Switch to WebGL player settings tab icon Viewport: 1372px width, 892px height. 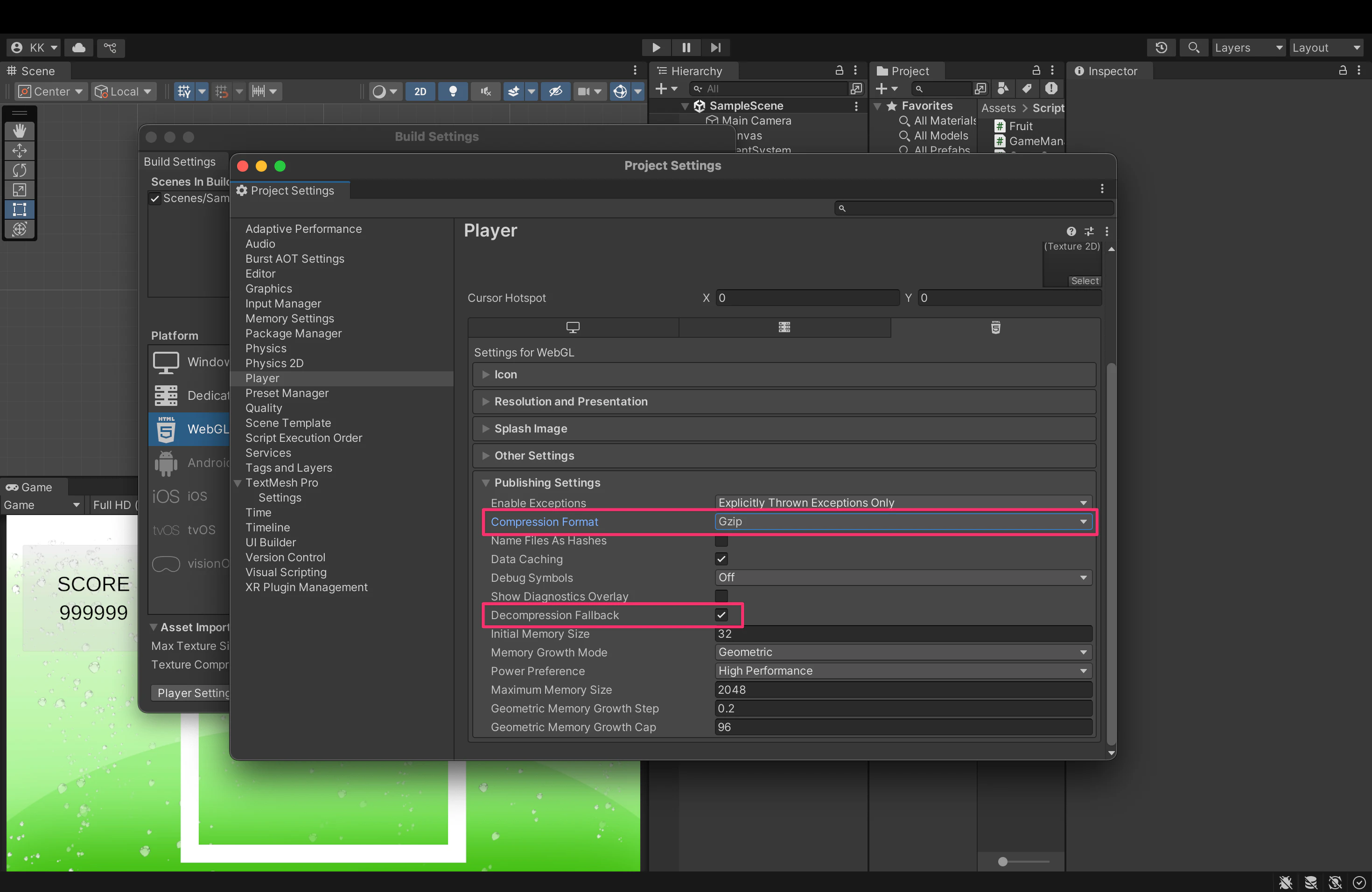[x=995, y=328]
